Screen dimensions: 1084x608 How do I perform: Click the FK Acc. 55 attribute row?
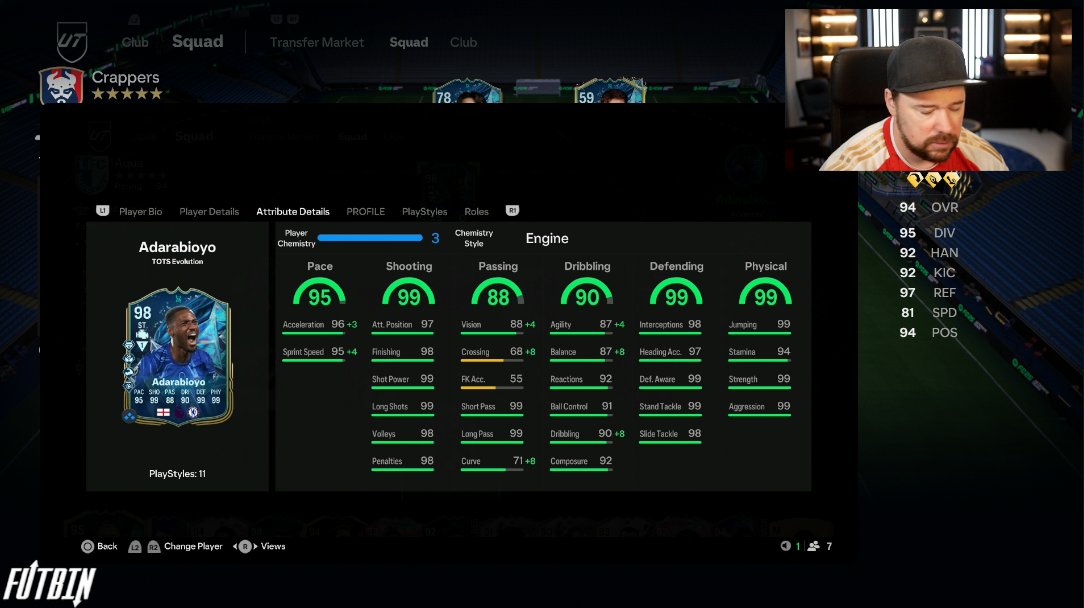(492, 380)
